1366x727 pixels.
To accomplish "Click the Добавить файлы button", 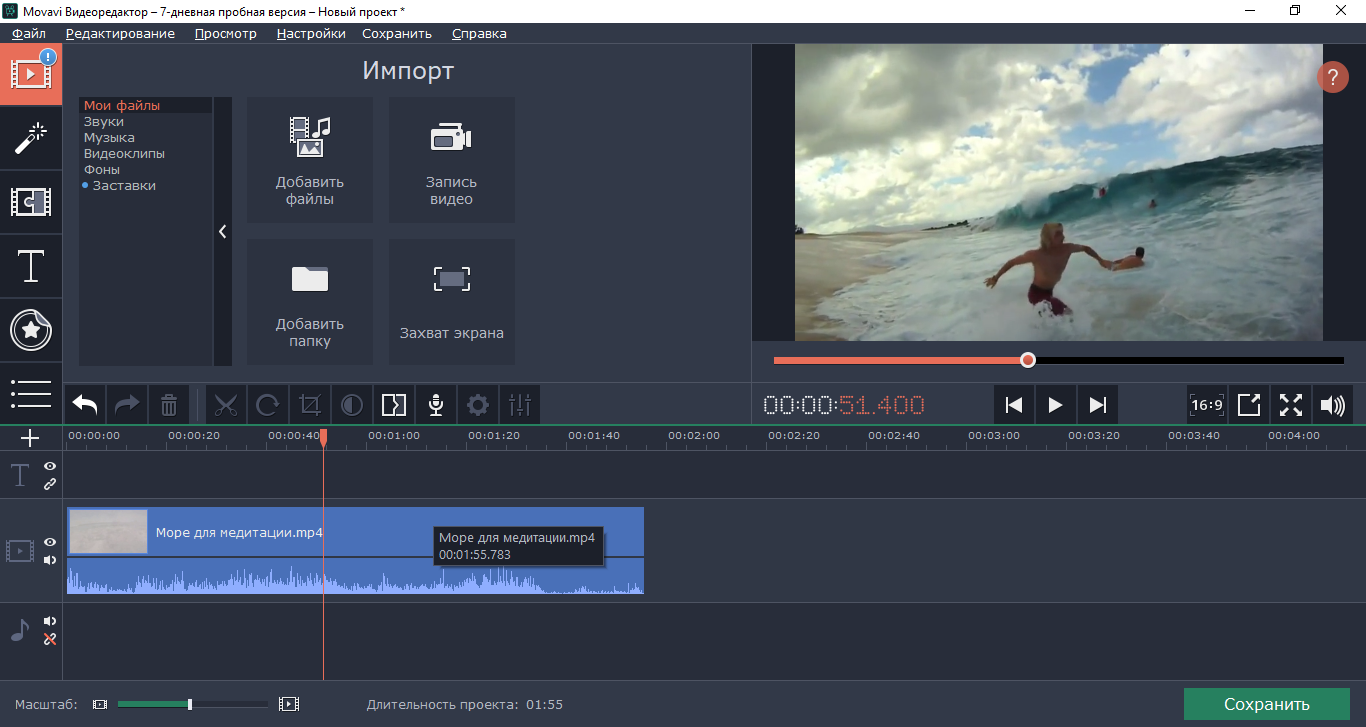I will click(x=310, y=160).
